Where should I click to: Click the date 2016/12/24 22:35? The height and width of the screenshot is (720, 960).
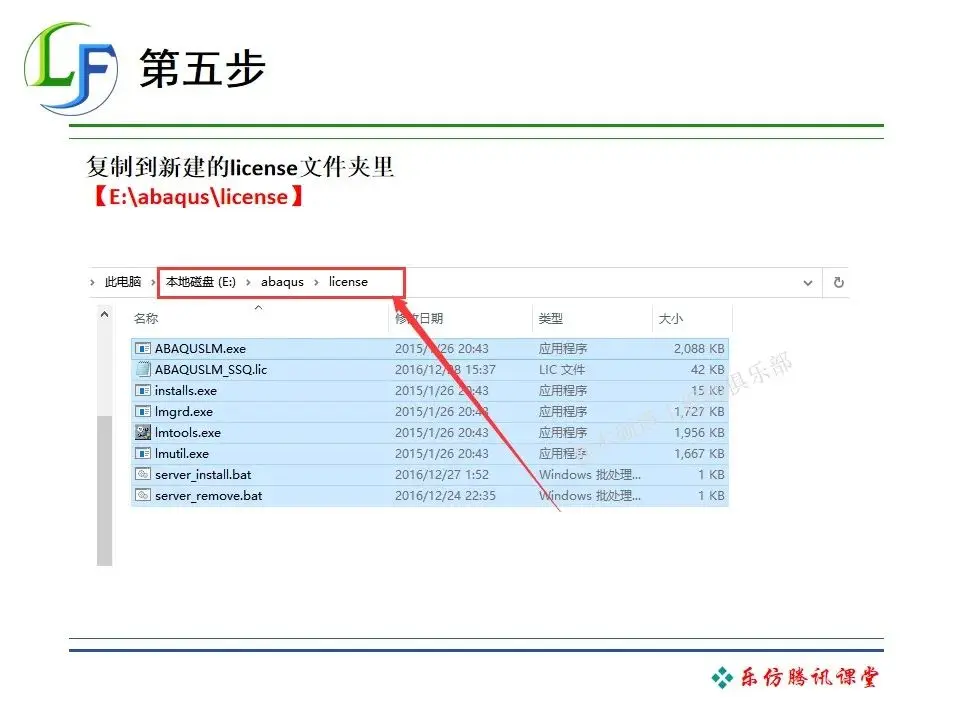(445, 495)
